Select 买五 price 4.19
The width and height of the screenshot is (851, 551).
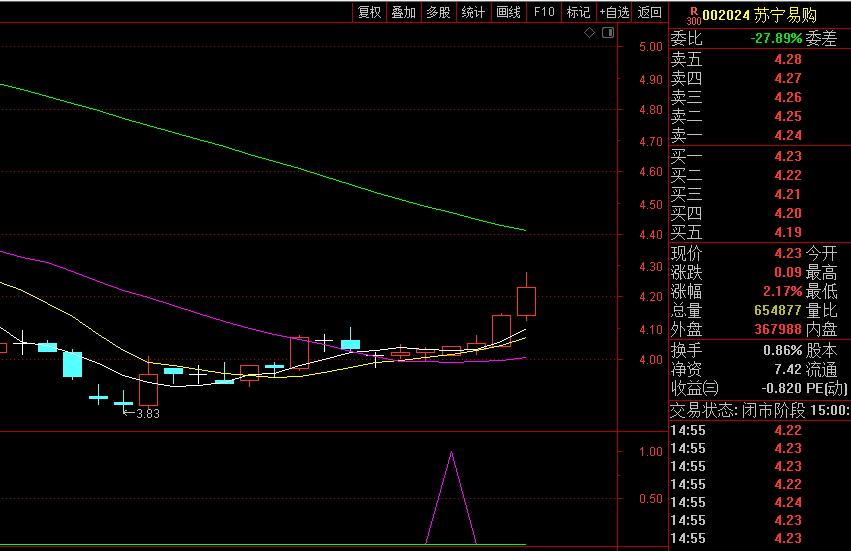click(x=788, y=232)
